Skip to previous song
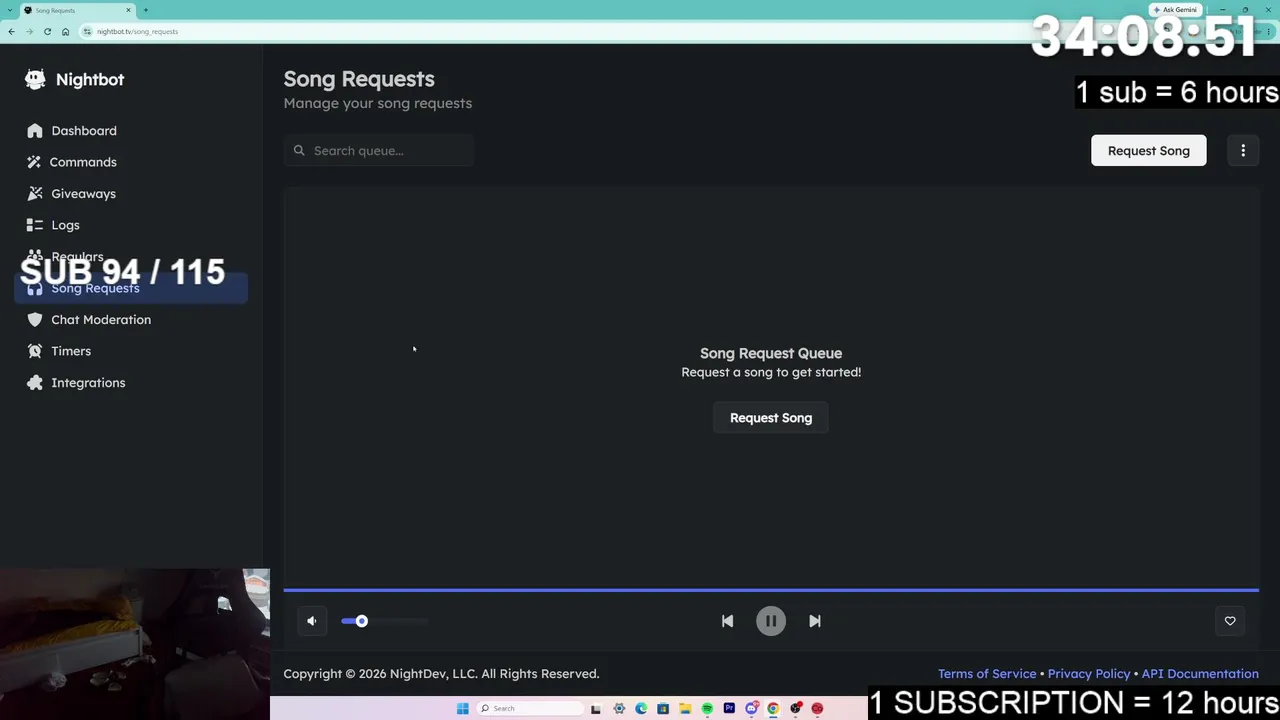The width and height of the screenshot is (1280, 720). pyautogui.click(x=727, y=621)
